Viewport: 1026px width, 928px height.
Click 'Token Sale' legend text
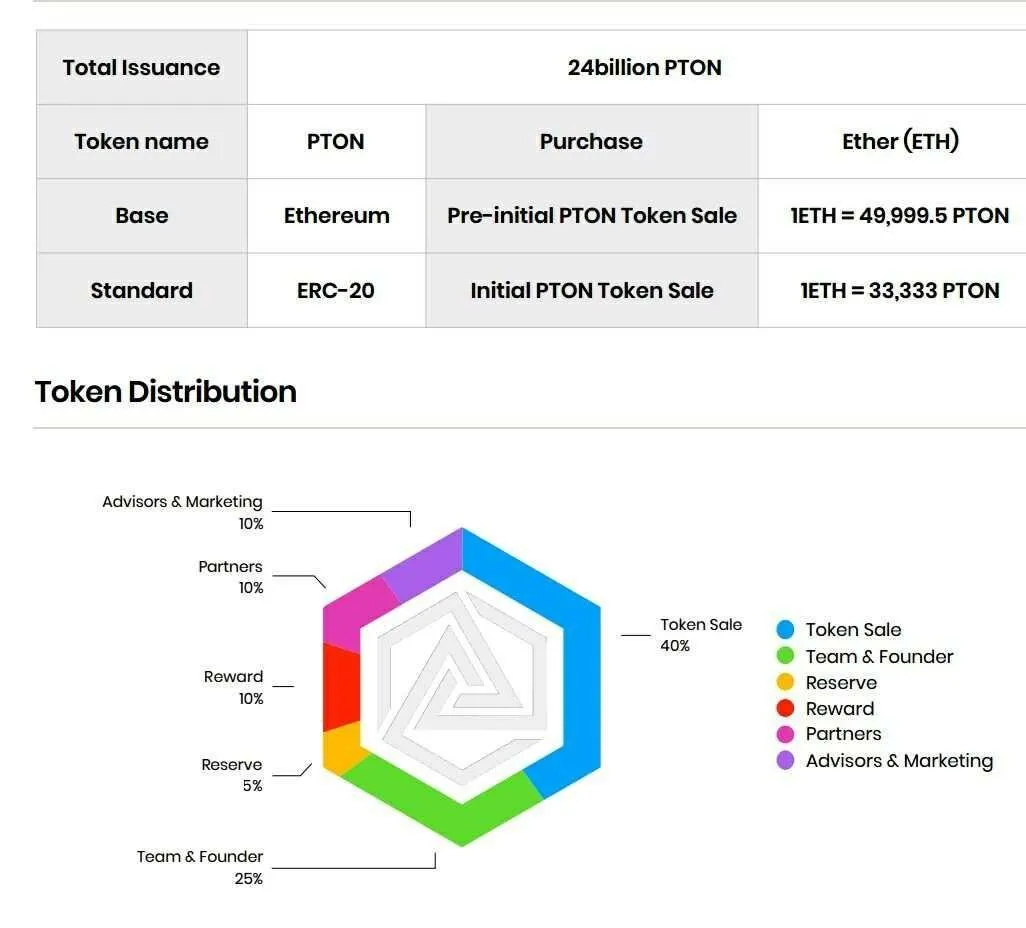click(x=853, y=630)
